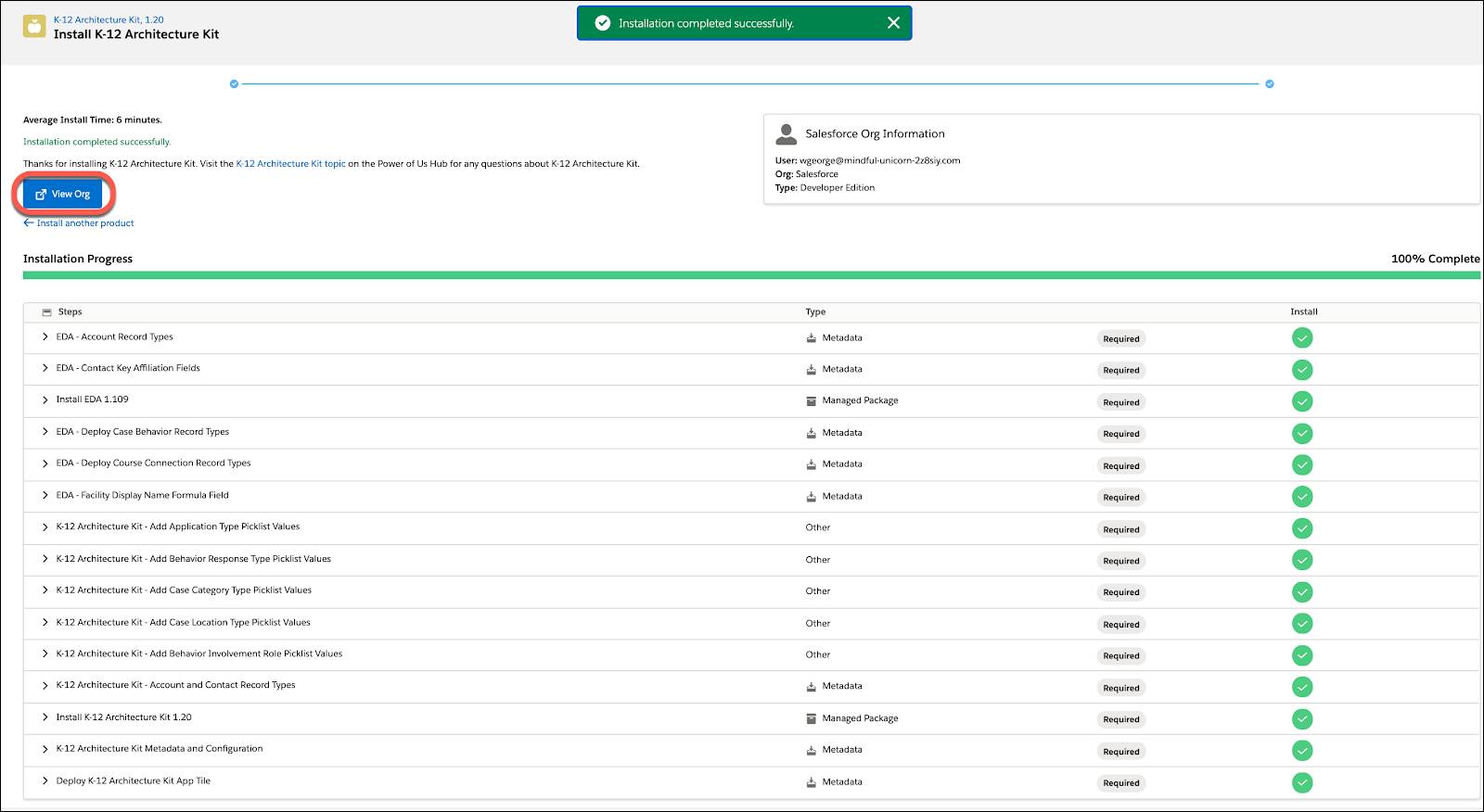Open the org with View Org button
The width and height of the screenshot is (1484, 812).
(x=63, y=195)
